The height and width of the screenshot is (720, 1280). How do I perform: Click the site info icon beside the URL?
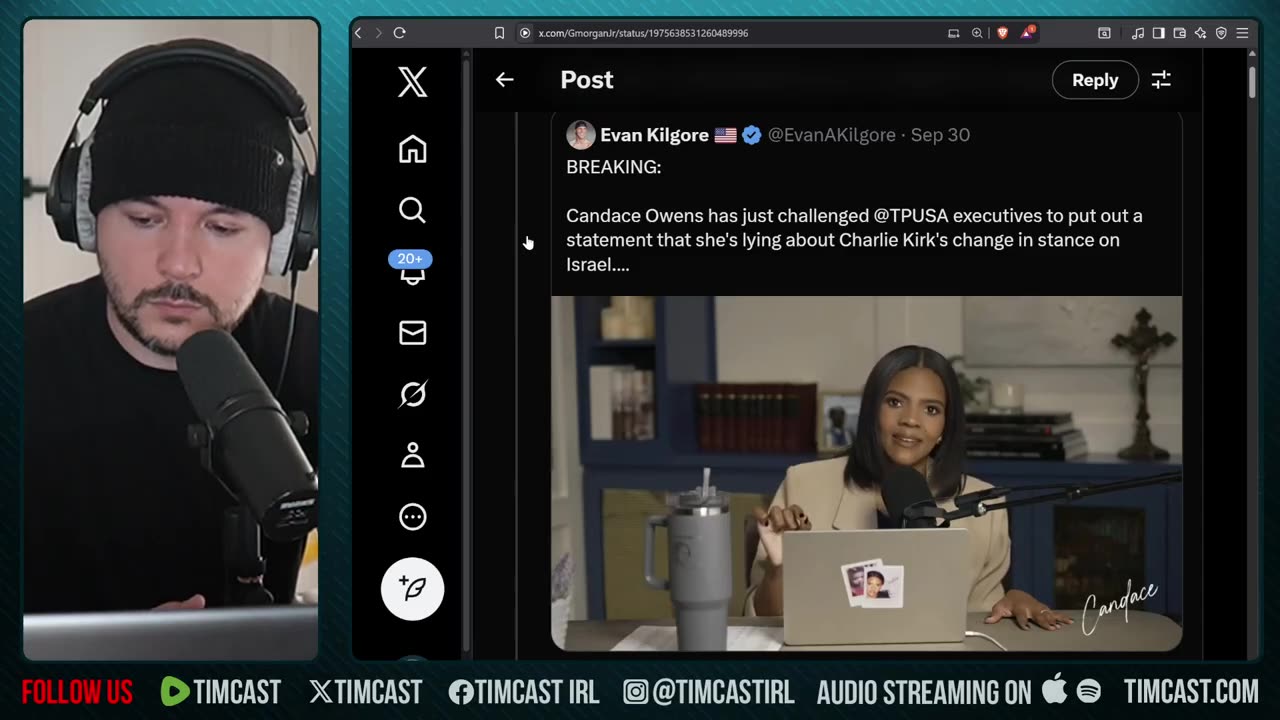[x=524, y=33]
